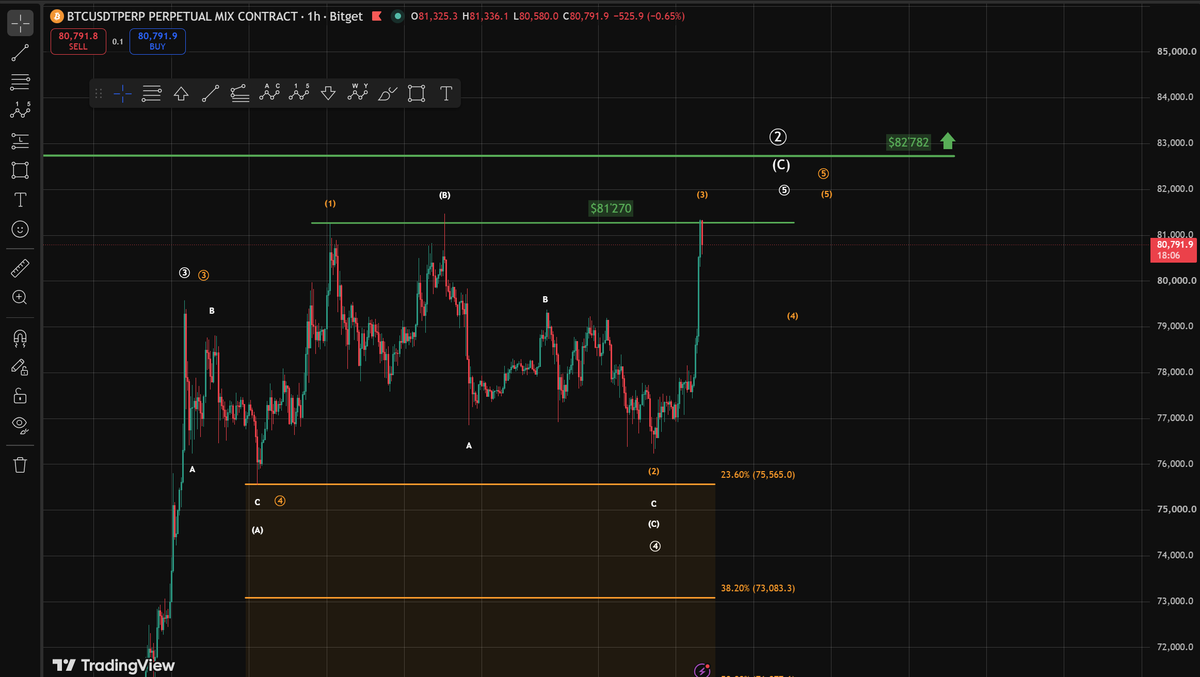Click the BTCUSDTPERP symbol title
The image size is (1200, 677).
pos(181,17)
